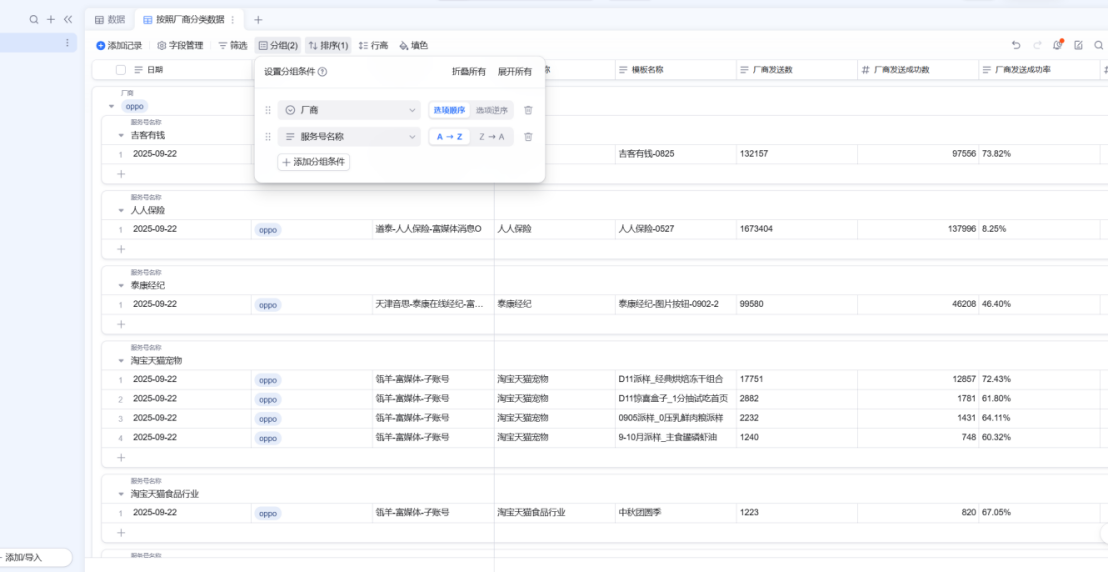Image resolution: width=1109 pixels, height=572 pixels.
Task: Click the sidebar search icon
Action: point(34,19)
